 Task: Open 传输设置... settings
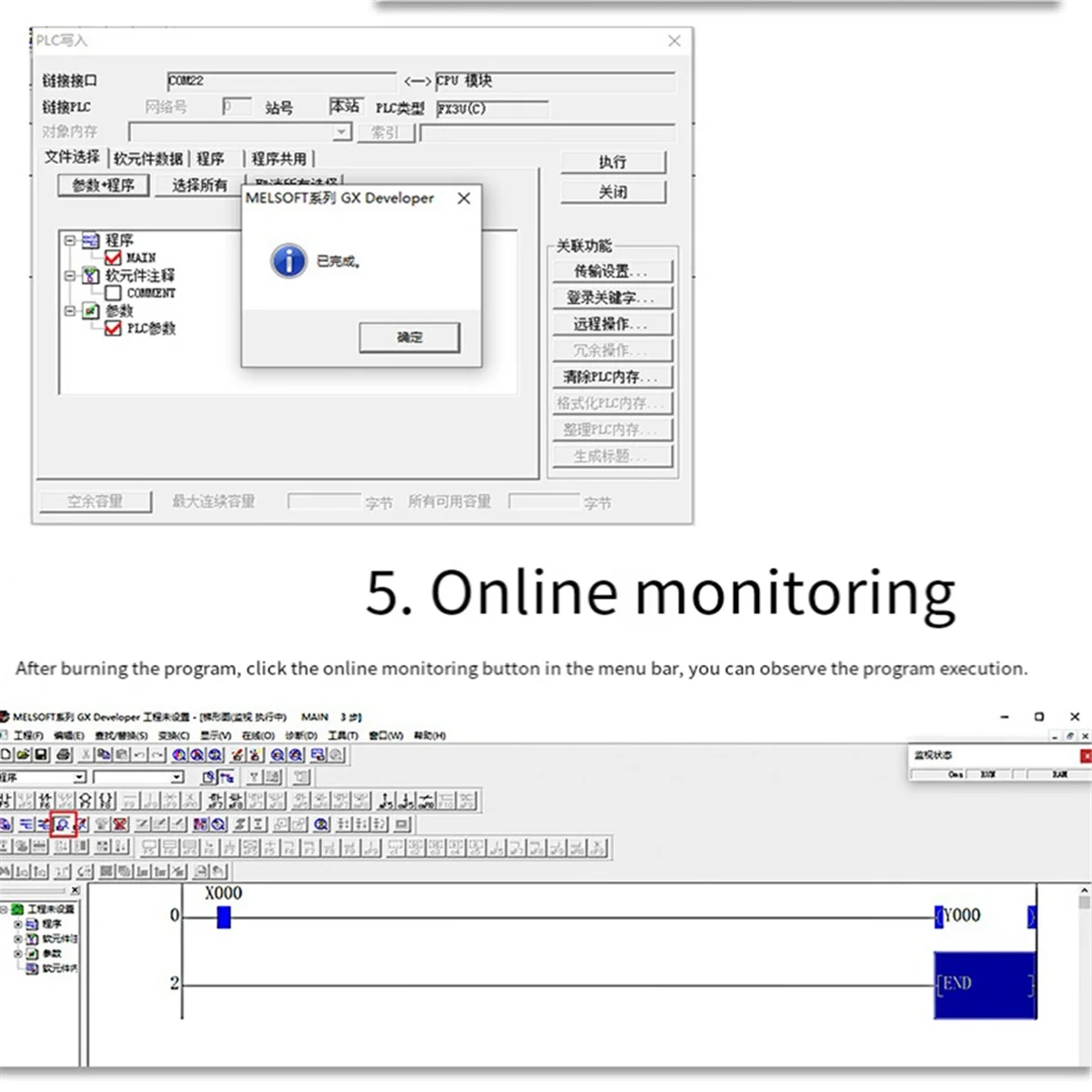point(612,271)
